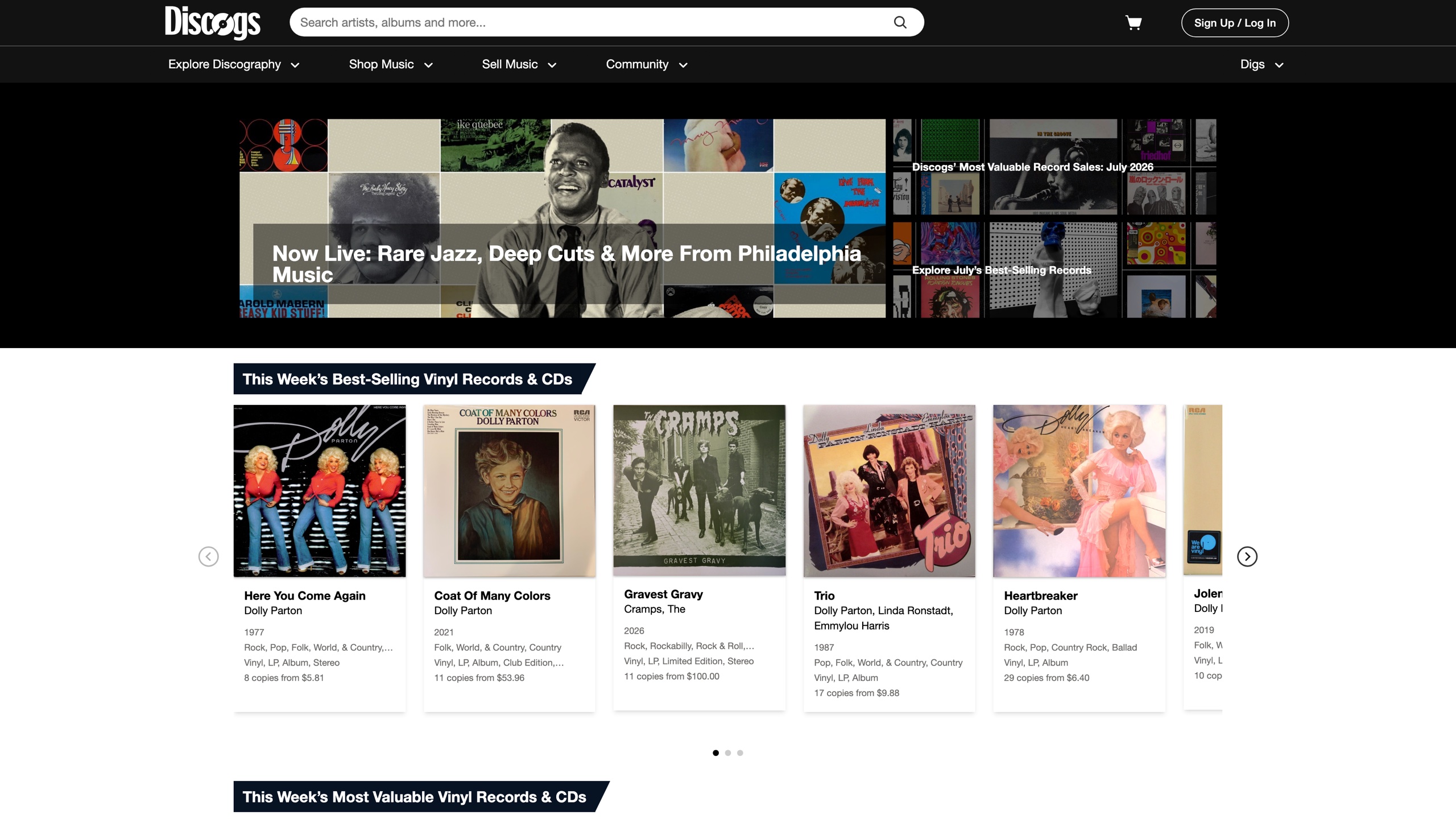The width and height of the screenshot is (1456, 819).
Task: Click Sign Up / Log In button
Action: [1235, 23]
